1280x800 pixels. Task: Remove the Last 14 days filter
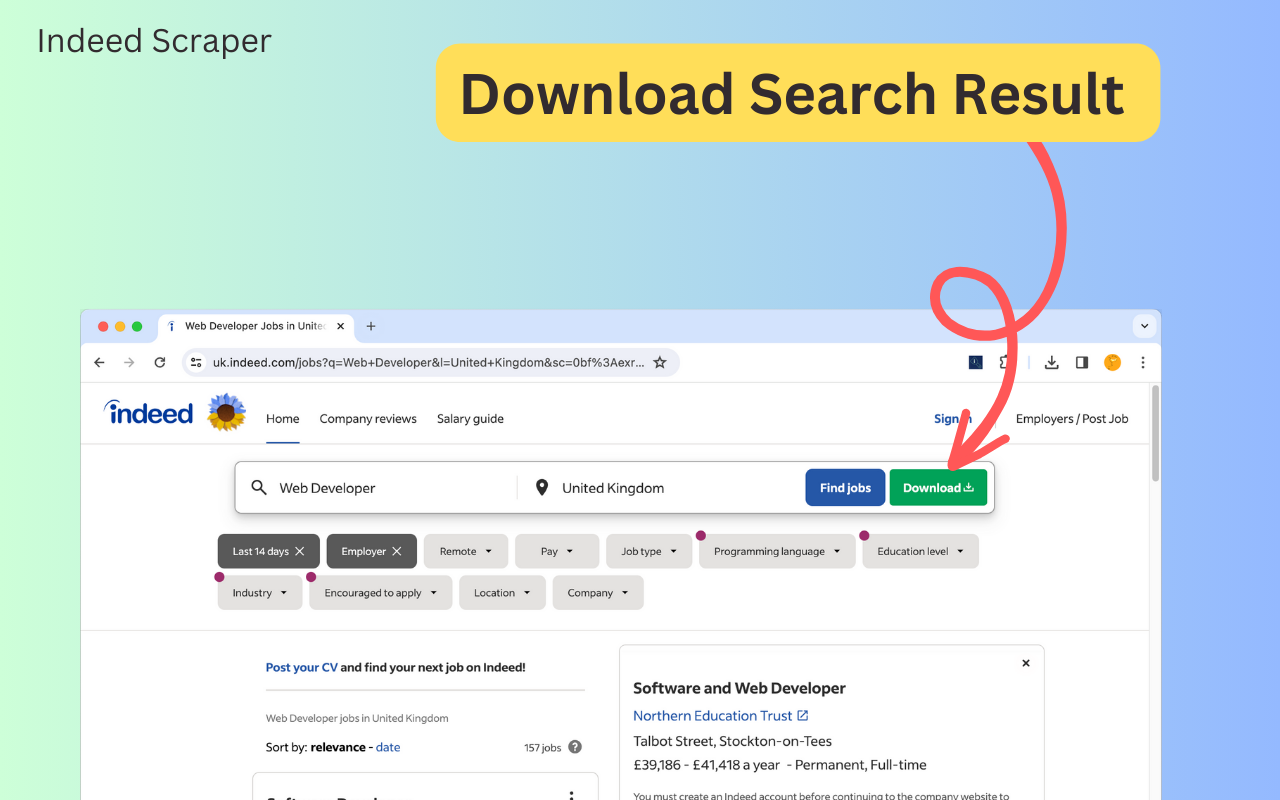click(299, 551)
